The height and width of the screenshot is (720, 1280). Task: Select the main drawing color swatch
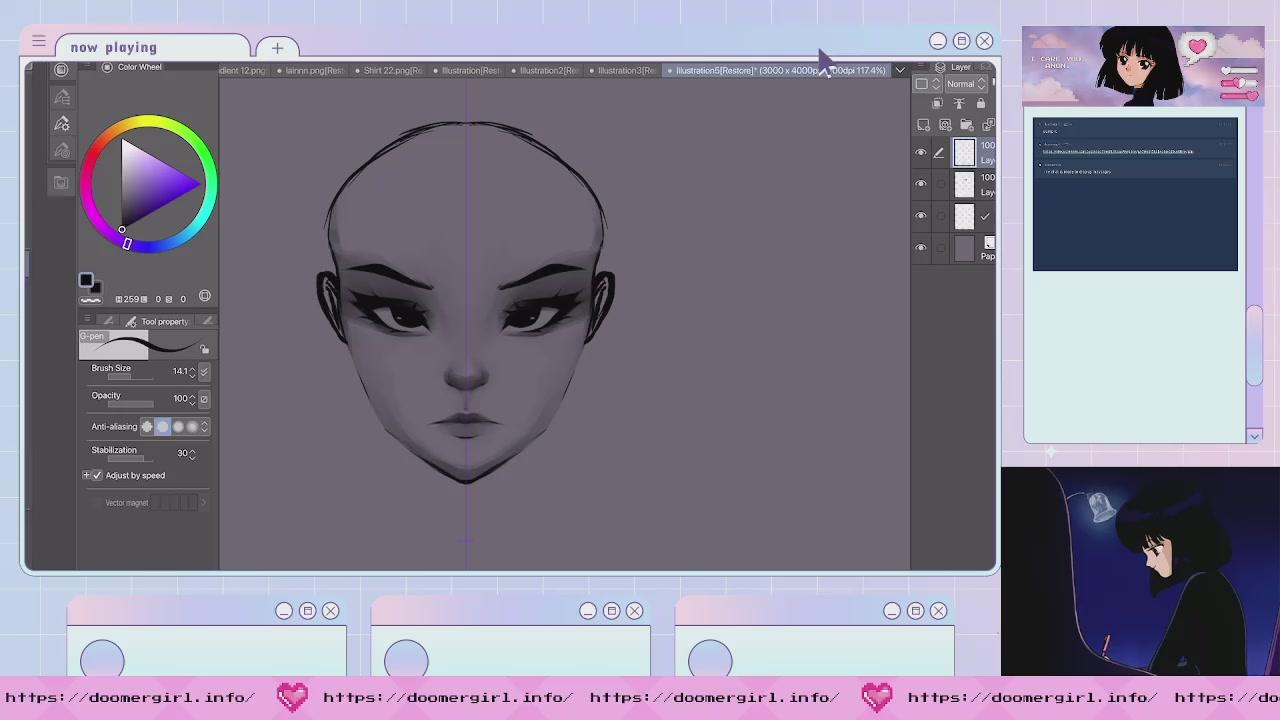(x=86, y=281)
